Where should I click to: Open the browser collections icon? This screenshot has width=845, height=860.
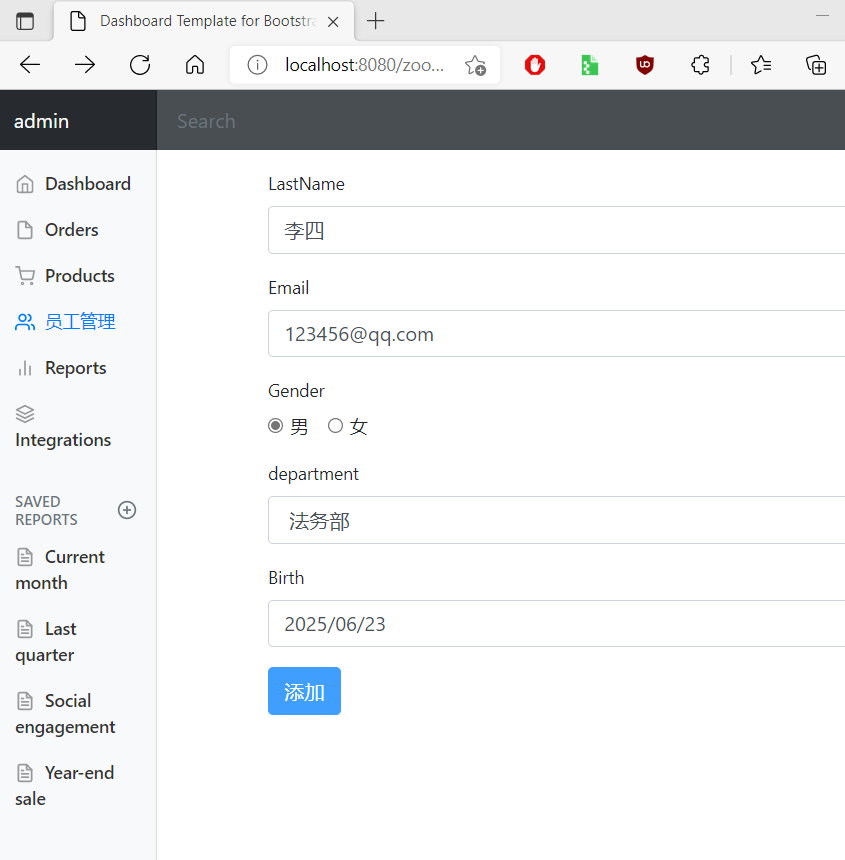[x=816, y=65]
